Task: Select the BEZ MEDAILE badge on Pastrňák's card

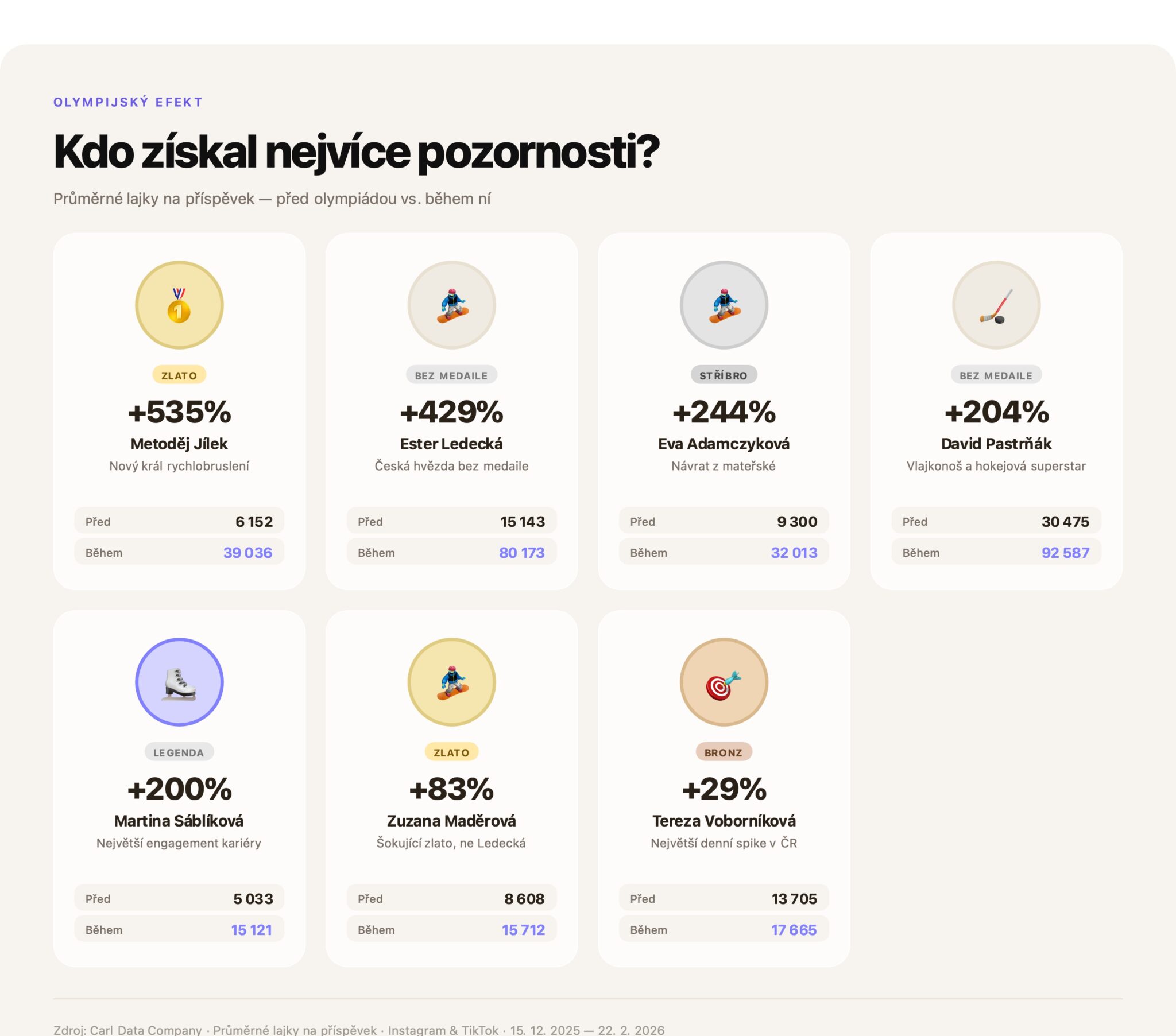Action: (996, 375)
